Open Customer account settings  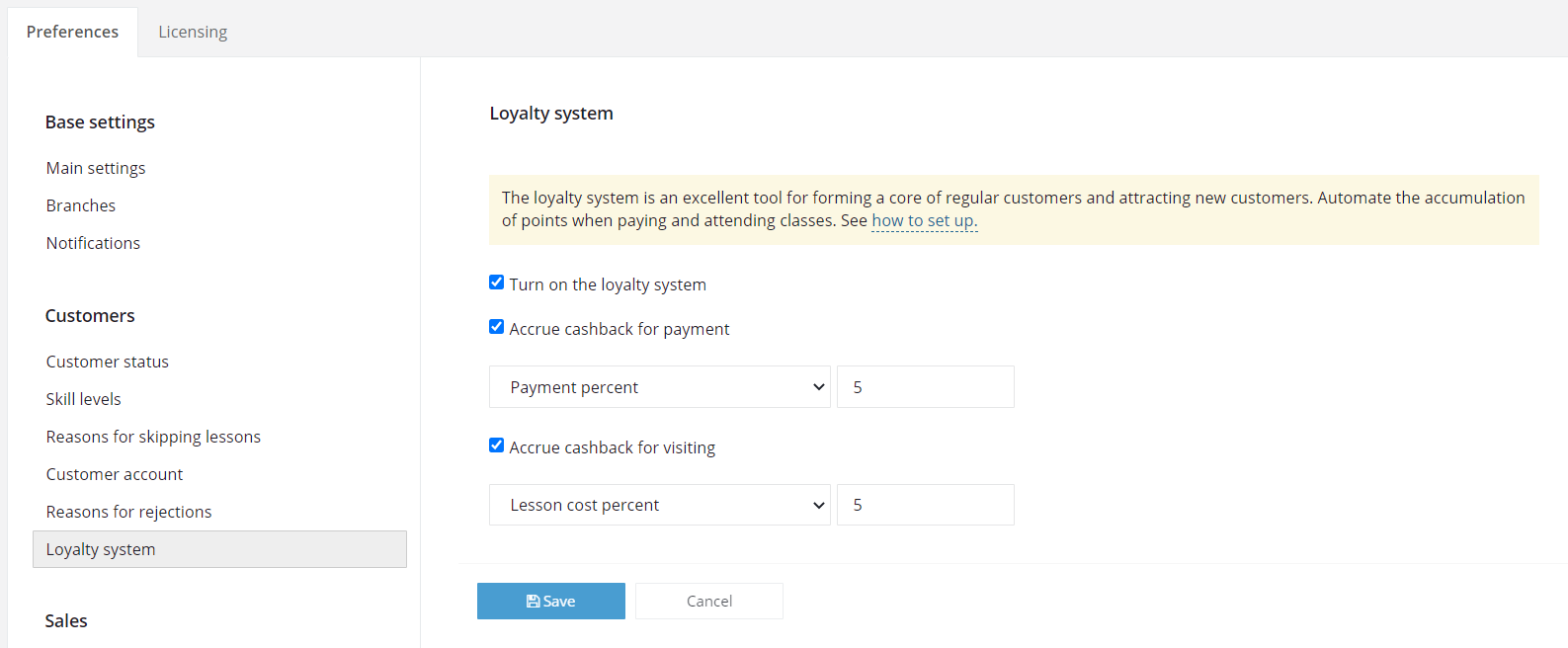tap(115, 474)
